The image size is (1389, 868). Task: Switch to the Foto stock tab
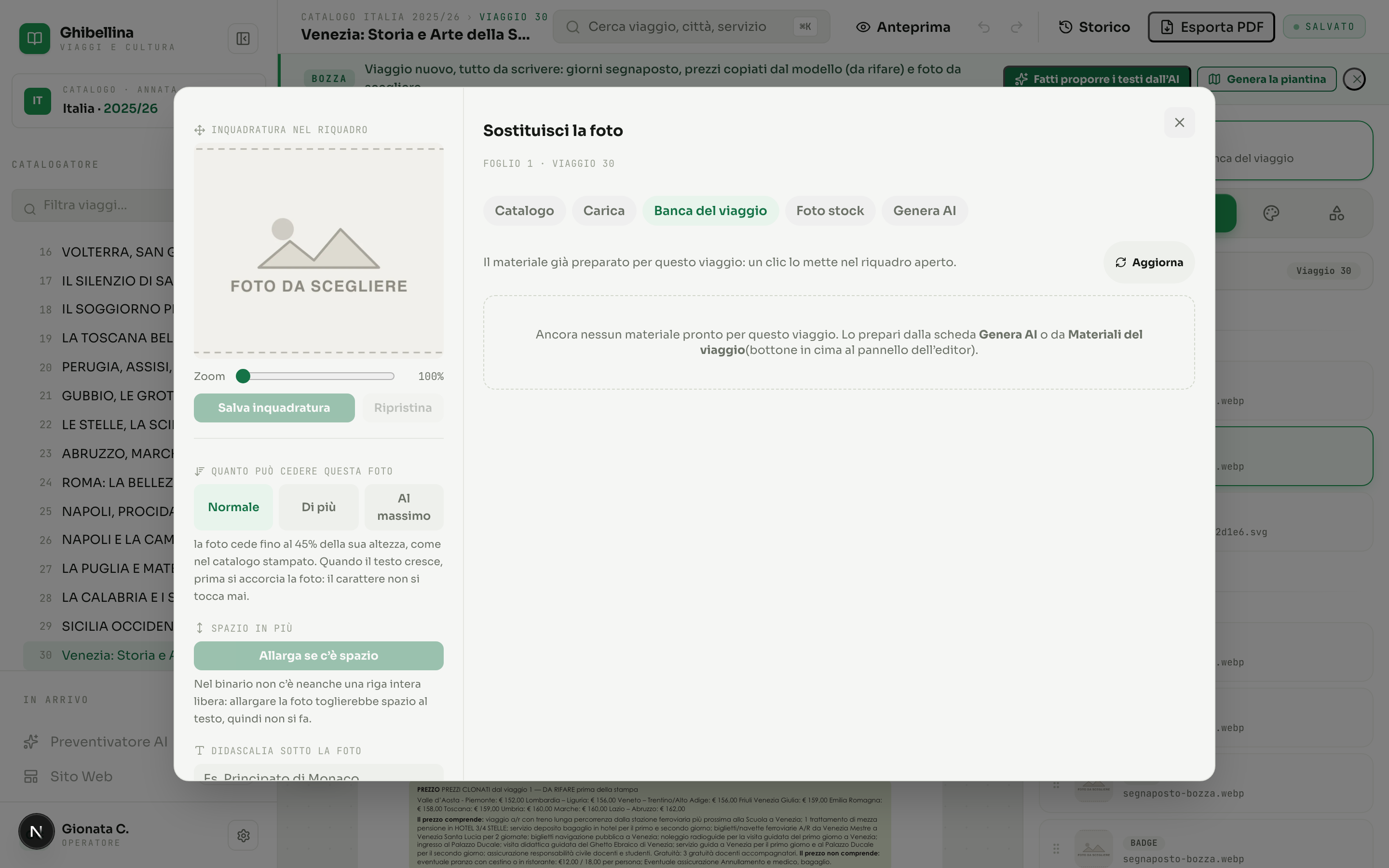830,211
